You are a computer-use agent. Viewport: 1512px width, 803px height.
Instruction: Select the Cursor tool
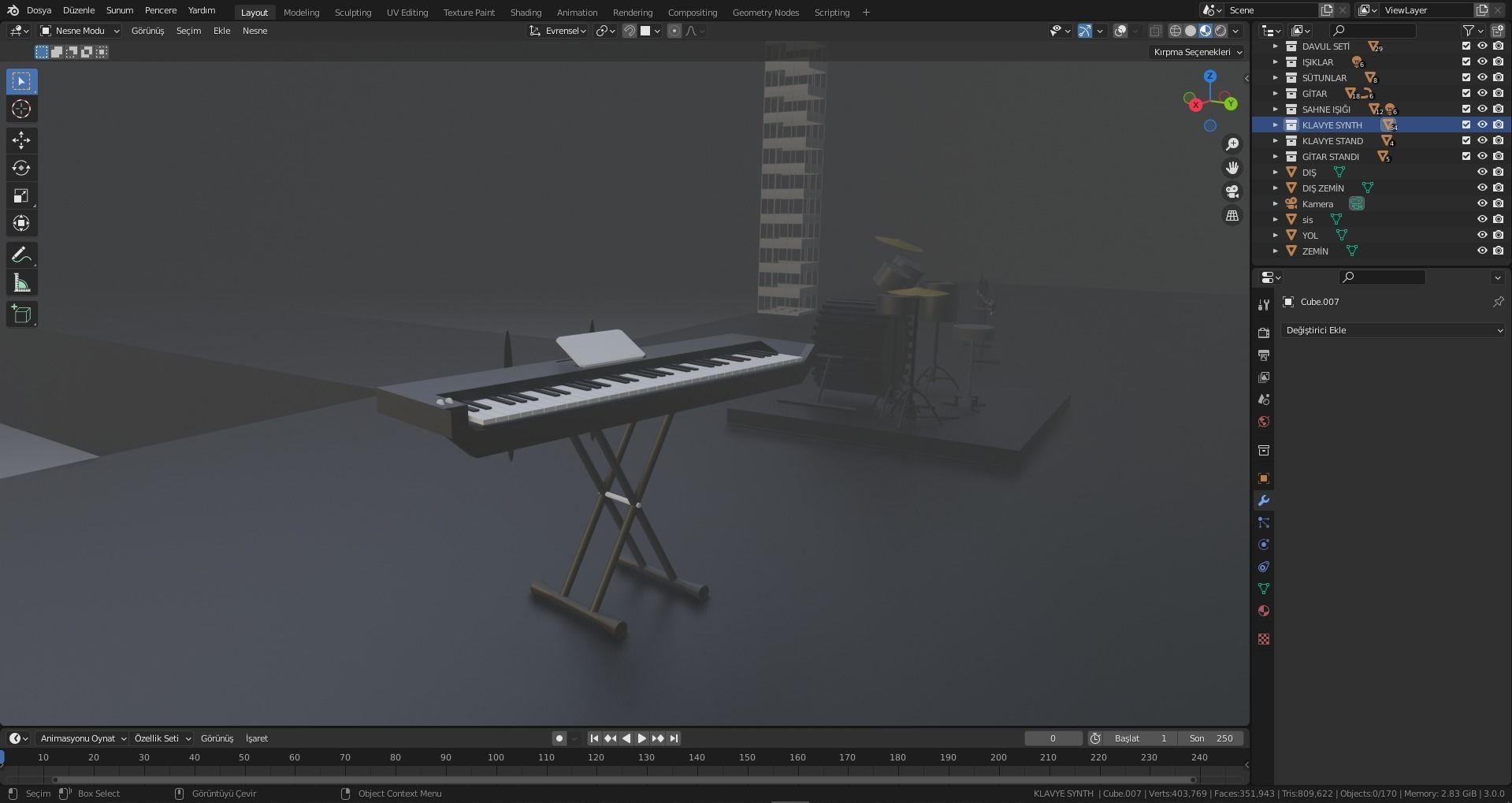(21, 110)
